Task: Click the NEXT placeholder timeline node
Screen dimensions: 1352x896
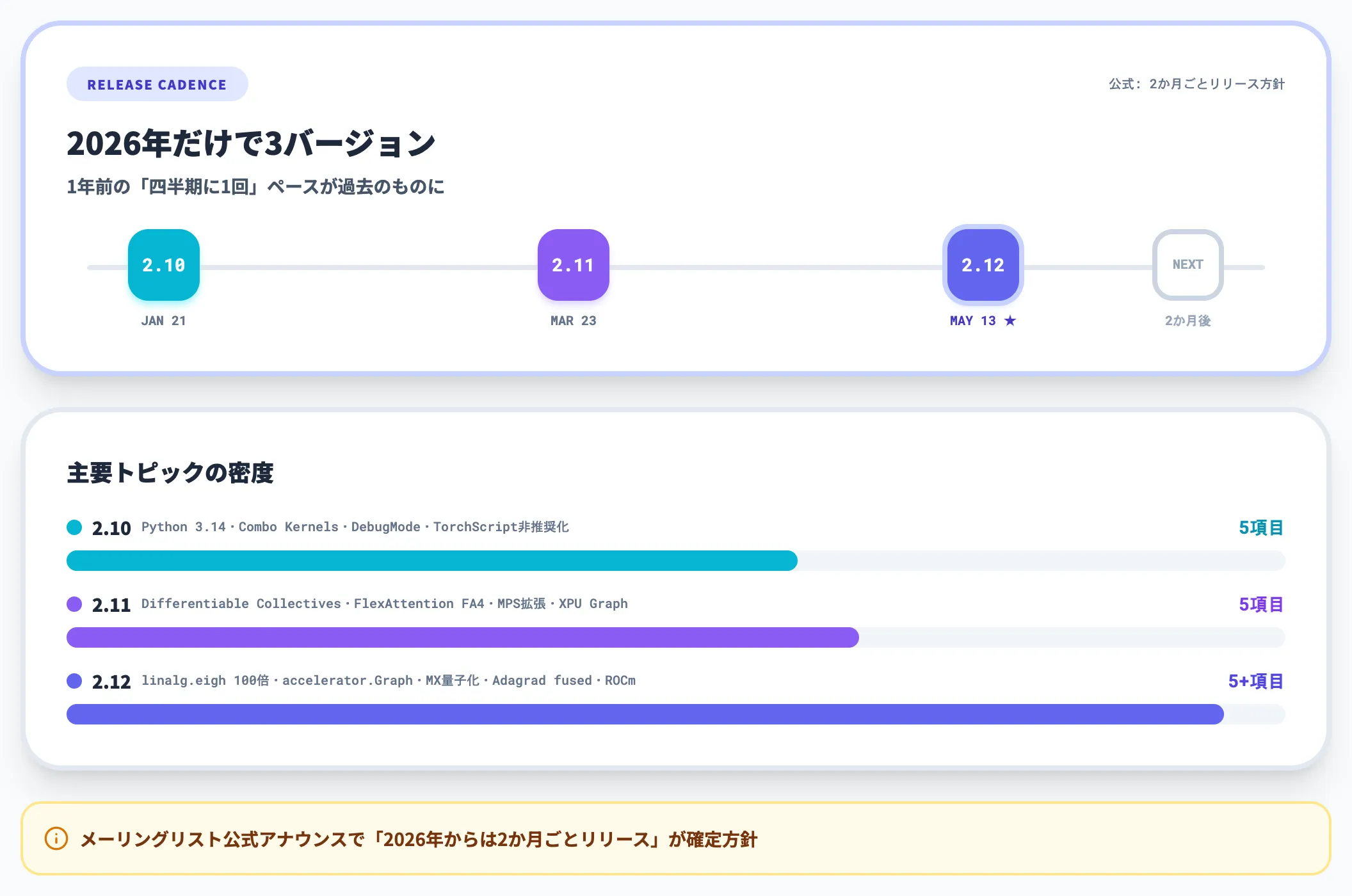Action: pos(1188,265)
